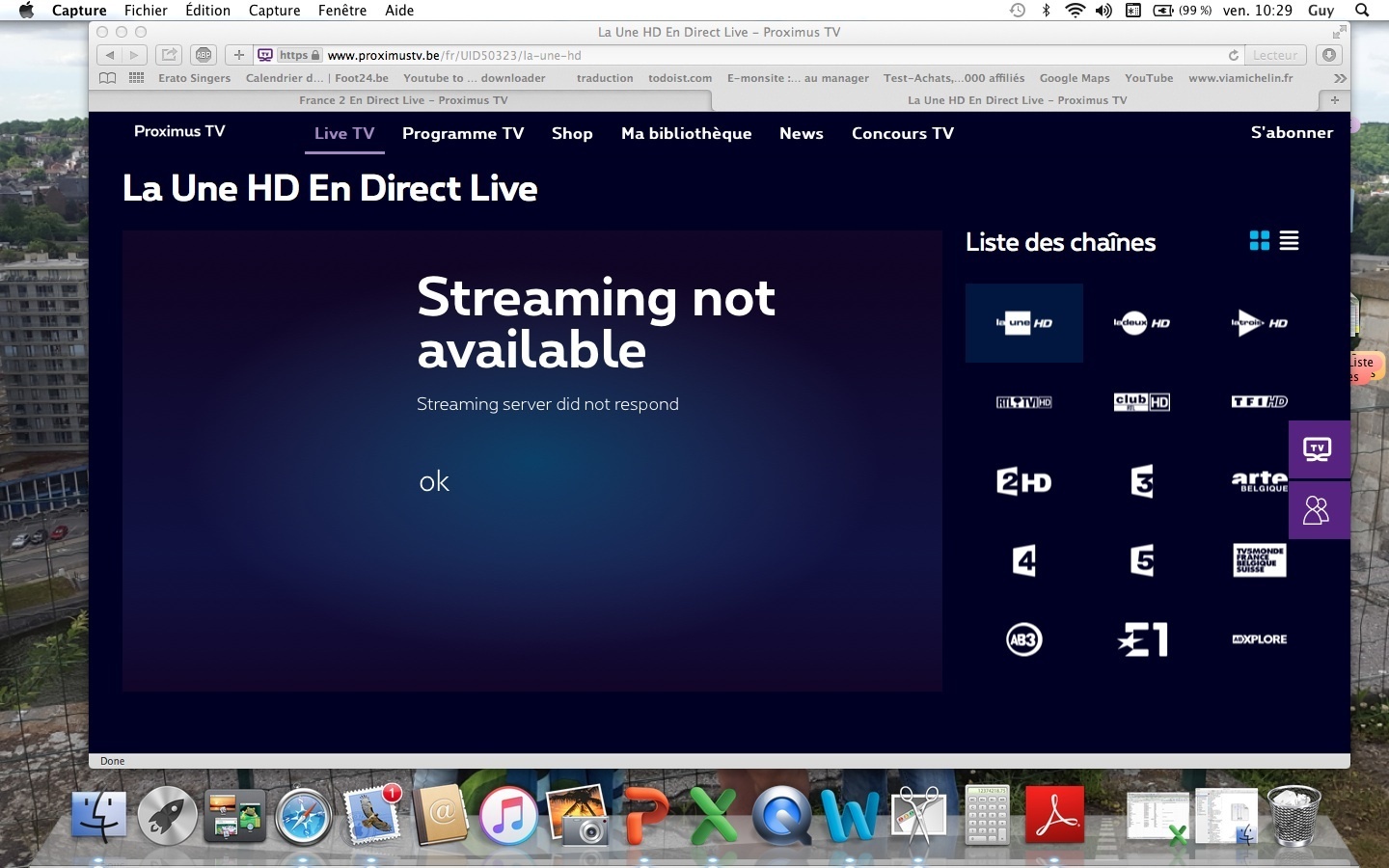This screenshot has height=868, width=1389.
Task: Open the Top Sites grid icon
Action: 136,78
